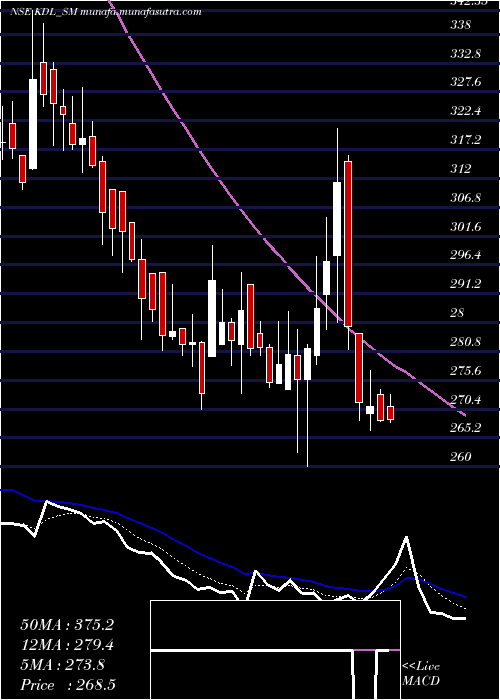Click the peak of the white MACD line
Screen dimensions: 500x700
[x=406, y=537]
